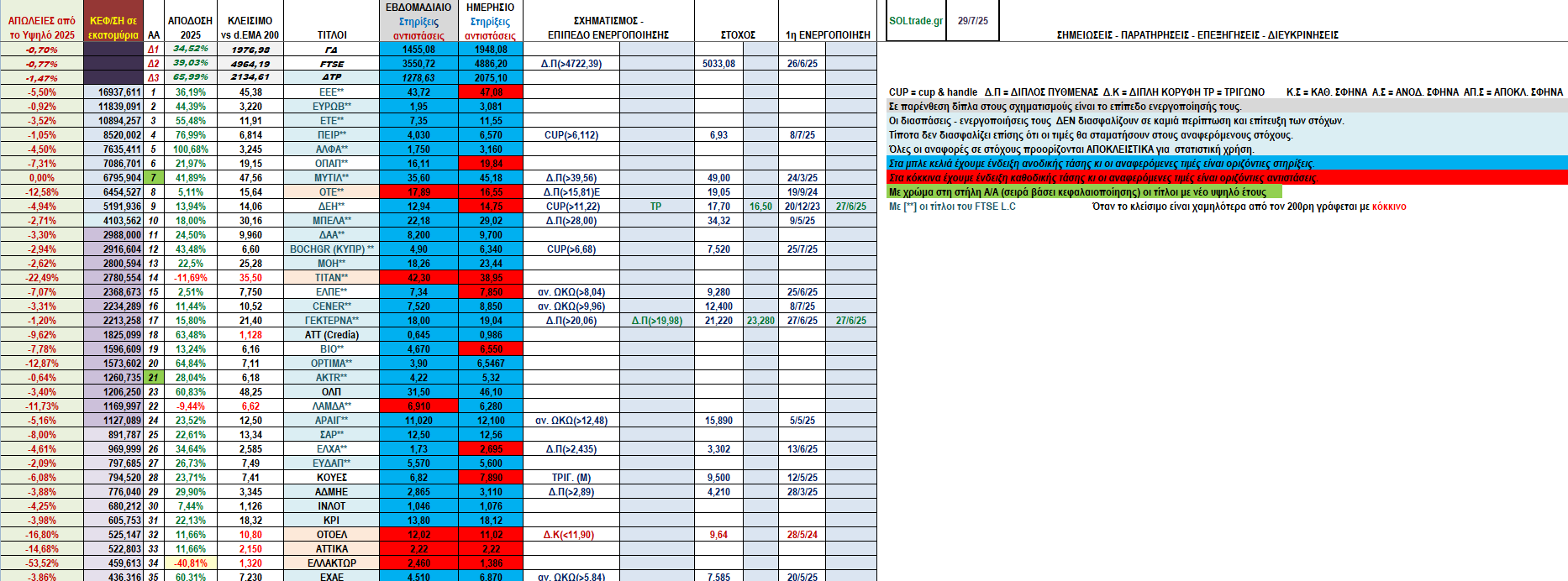The width and height of the screenshot is (1568, 581).
Task: Click the ΜΥΤΙΛ** ticker cell
Action: [332, 178]
